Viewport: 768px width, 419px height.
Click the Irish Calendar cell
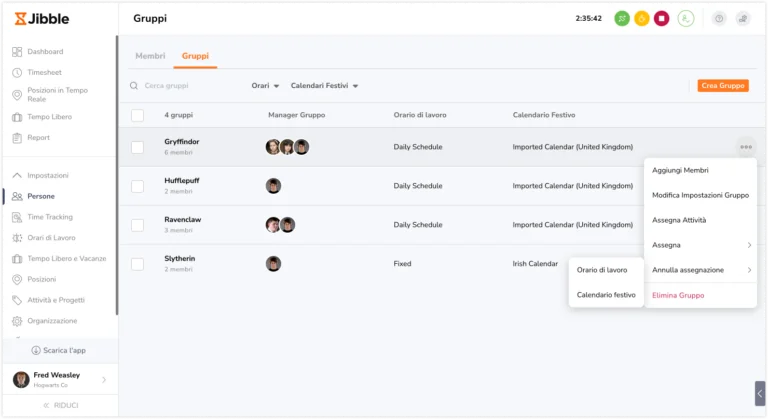pyautogui.click(x=535, y=264)
